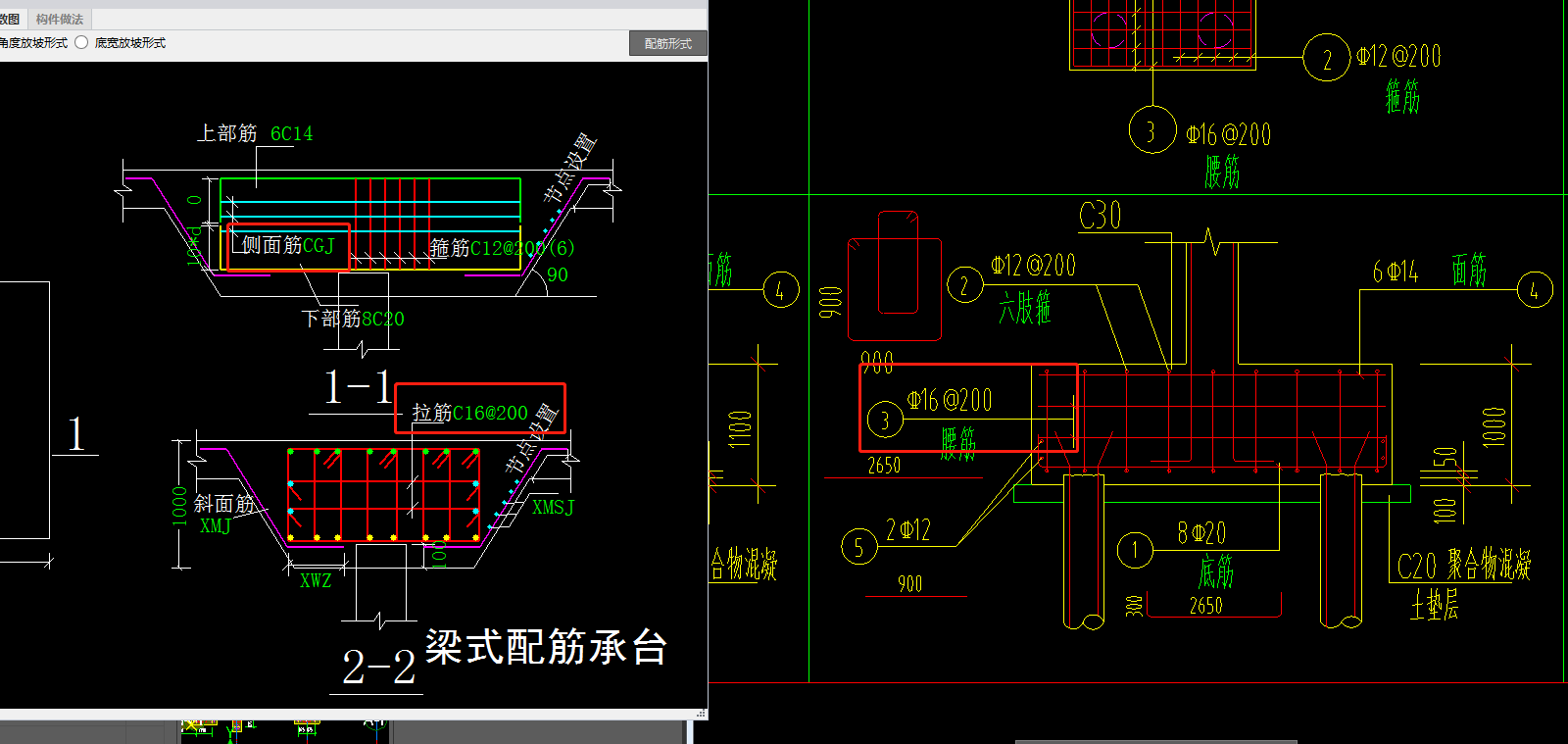
Task: Click the C30 concrete grade label
Action: tap(1100, 216)
